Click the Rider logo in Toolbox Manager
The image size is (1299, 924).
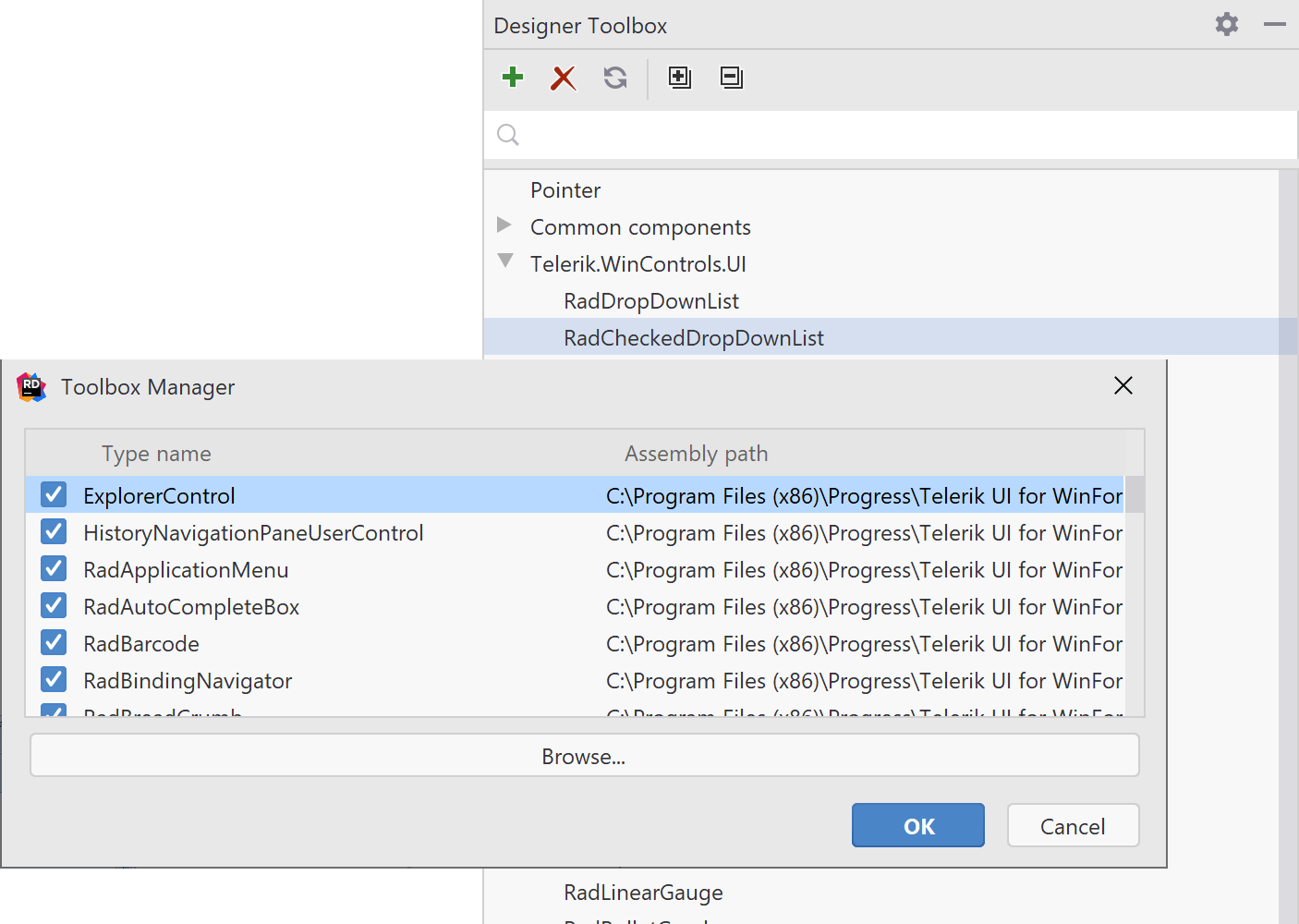coord(31,387)
